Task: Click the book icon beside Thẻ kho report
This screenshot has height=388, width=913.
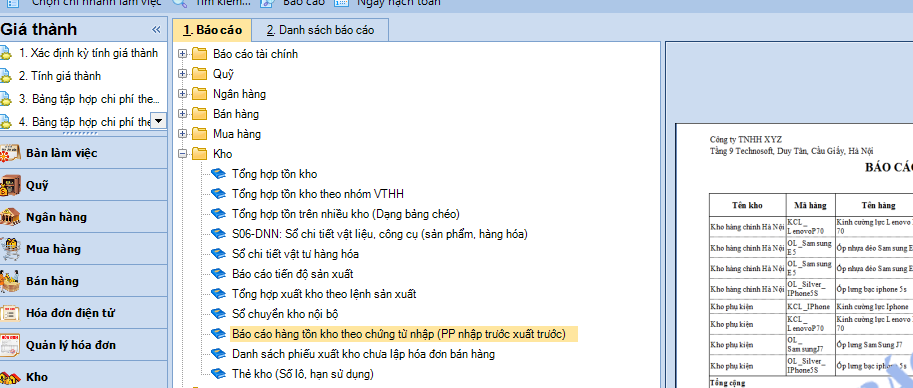Action: point(218,373)
